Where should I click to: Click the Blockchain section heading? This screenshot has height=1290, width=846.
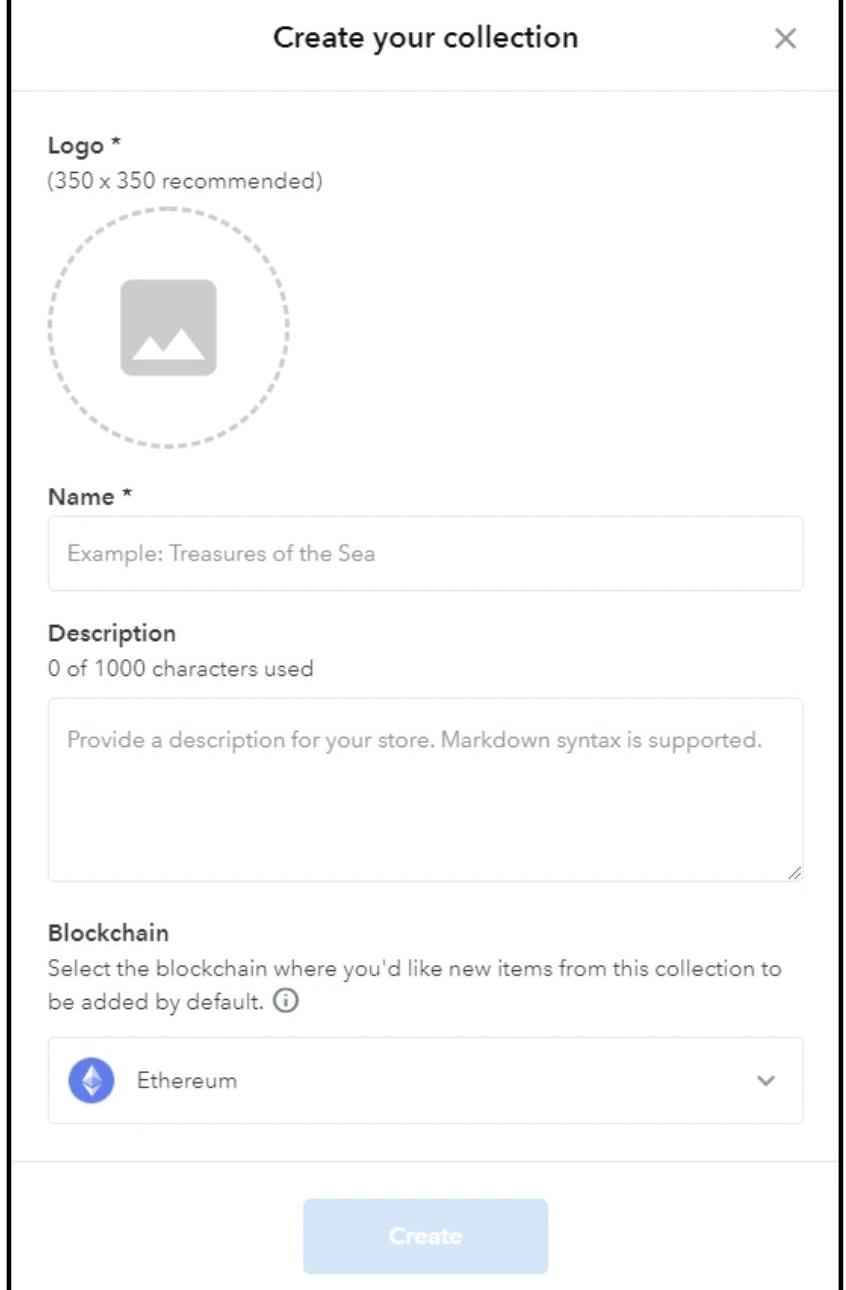[108, 933]
